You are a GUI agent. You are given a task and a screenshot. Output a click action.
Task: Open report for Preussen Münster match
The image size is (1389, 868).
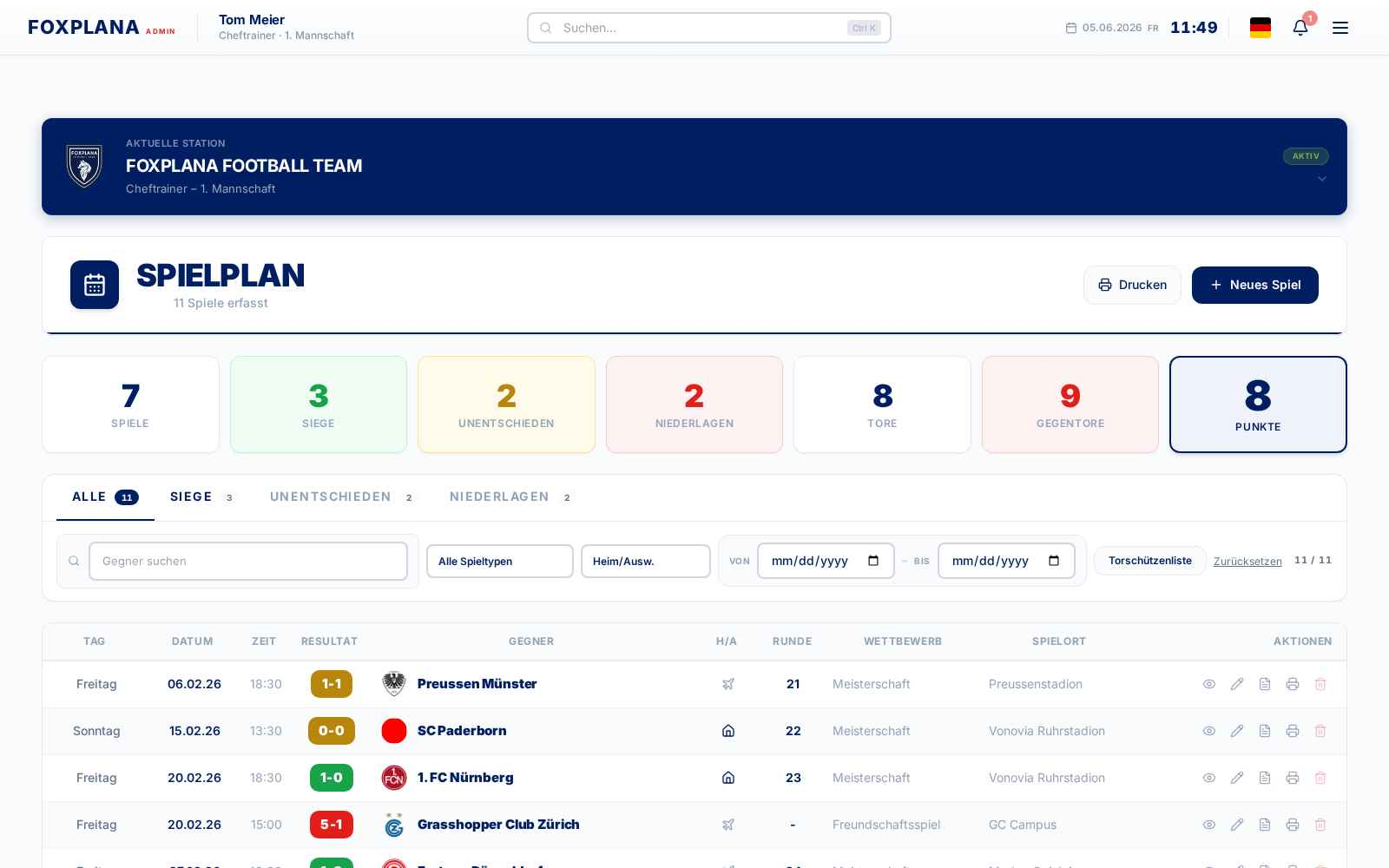[x=1265, y=684]
